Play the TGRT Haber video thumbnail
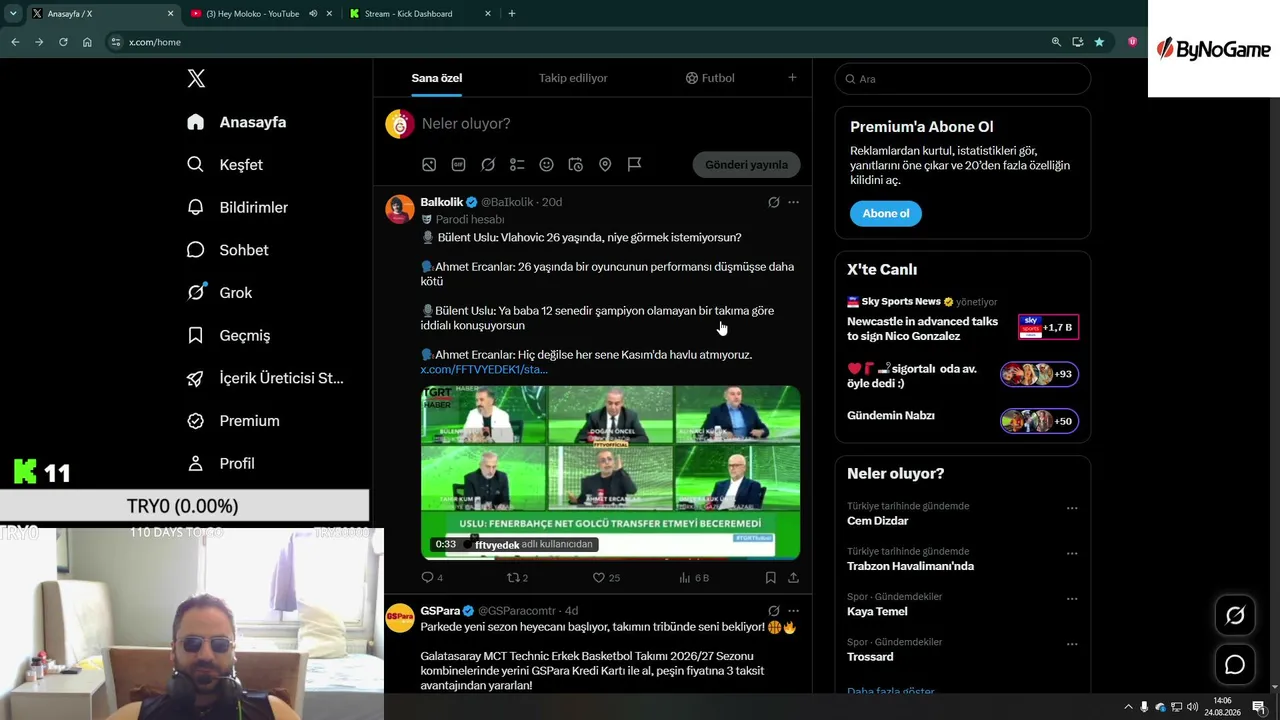The width and height of the screenshot is (1280, 720). pos(610,473)
